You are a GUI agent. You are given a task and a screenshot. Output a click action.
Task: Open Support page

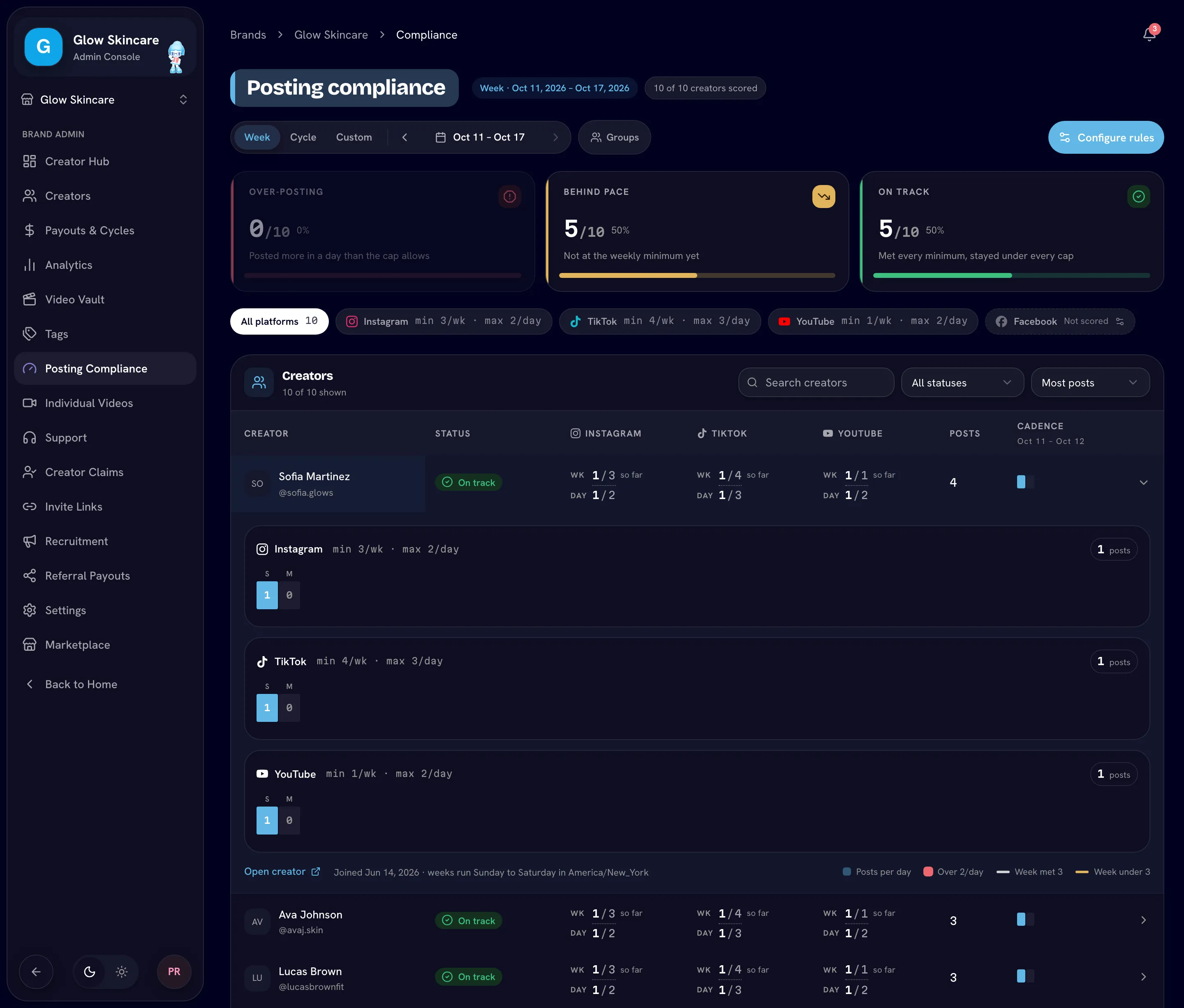pos(105,437)
